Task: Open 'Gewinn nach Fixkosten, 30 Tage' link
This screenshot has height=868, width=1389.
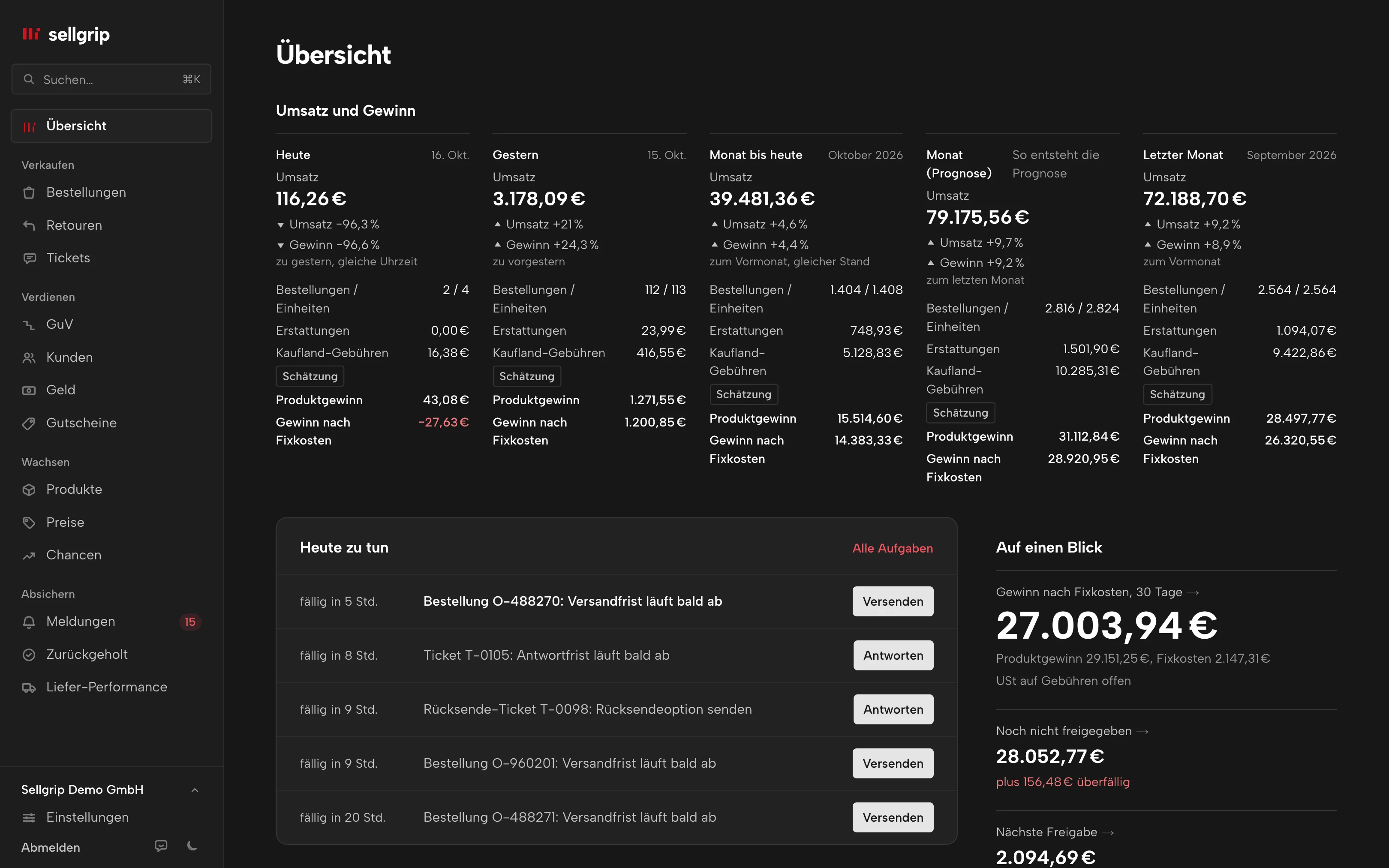Action: tap(1097, 592)
